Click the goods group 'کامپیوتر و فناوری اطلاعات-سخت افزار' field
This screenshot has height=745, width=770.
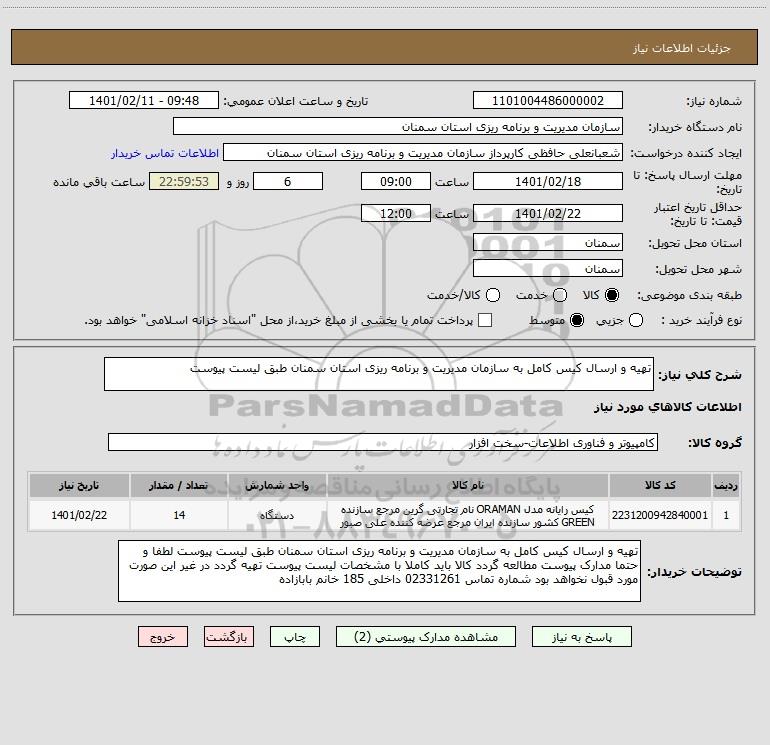pyautogui.click(x=383, y=442)
